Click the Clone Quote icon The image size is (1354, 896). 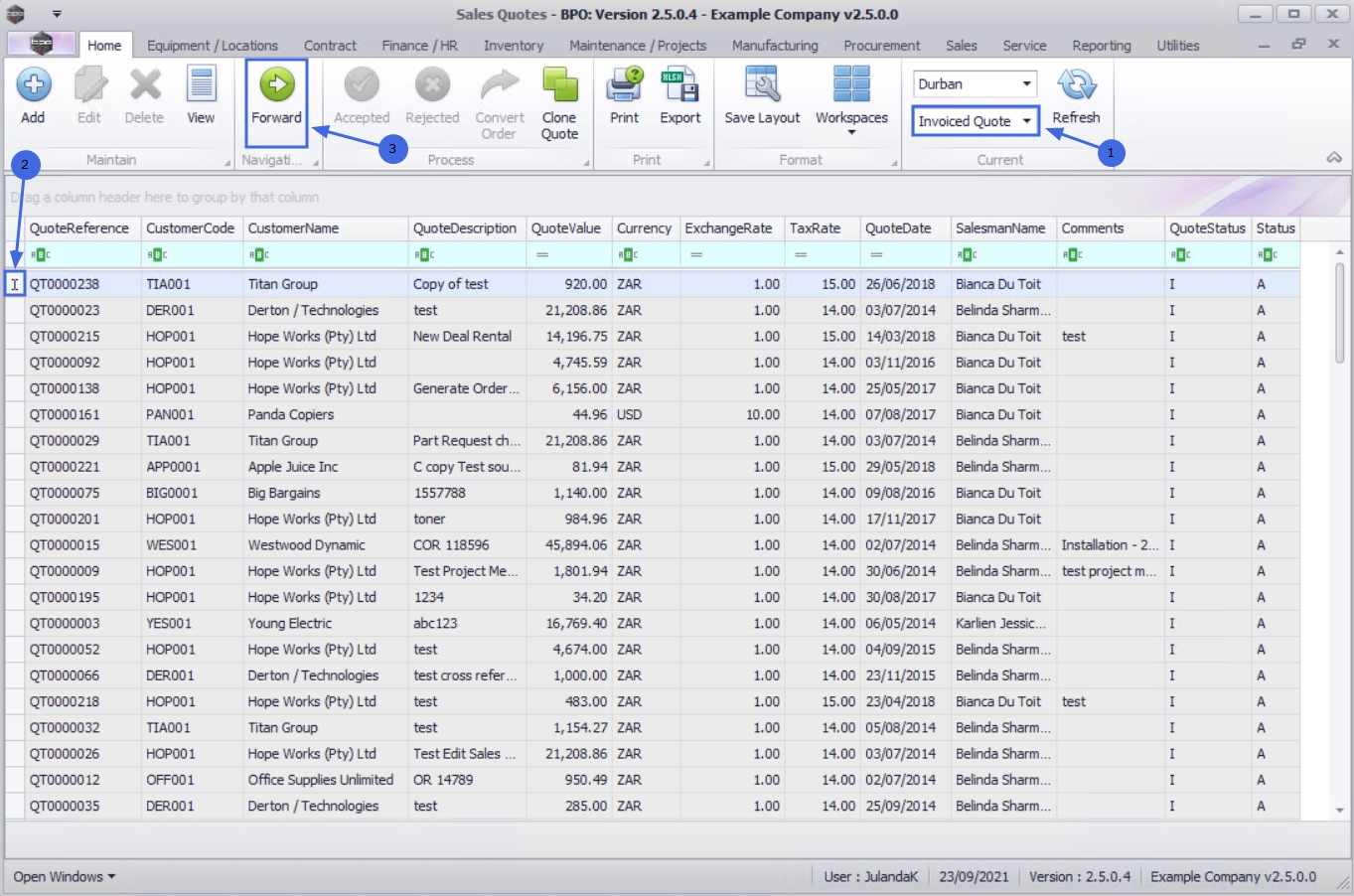point(559,86)
